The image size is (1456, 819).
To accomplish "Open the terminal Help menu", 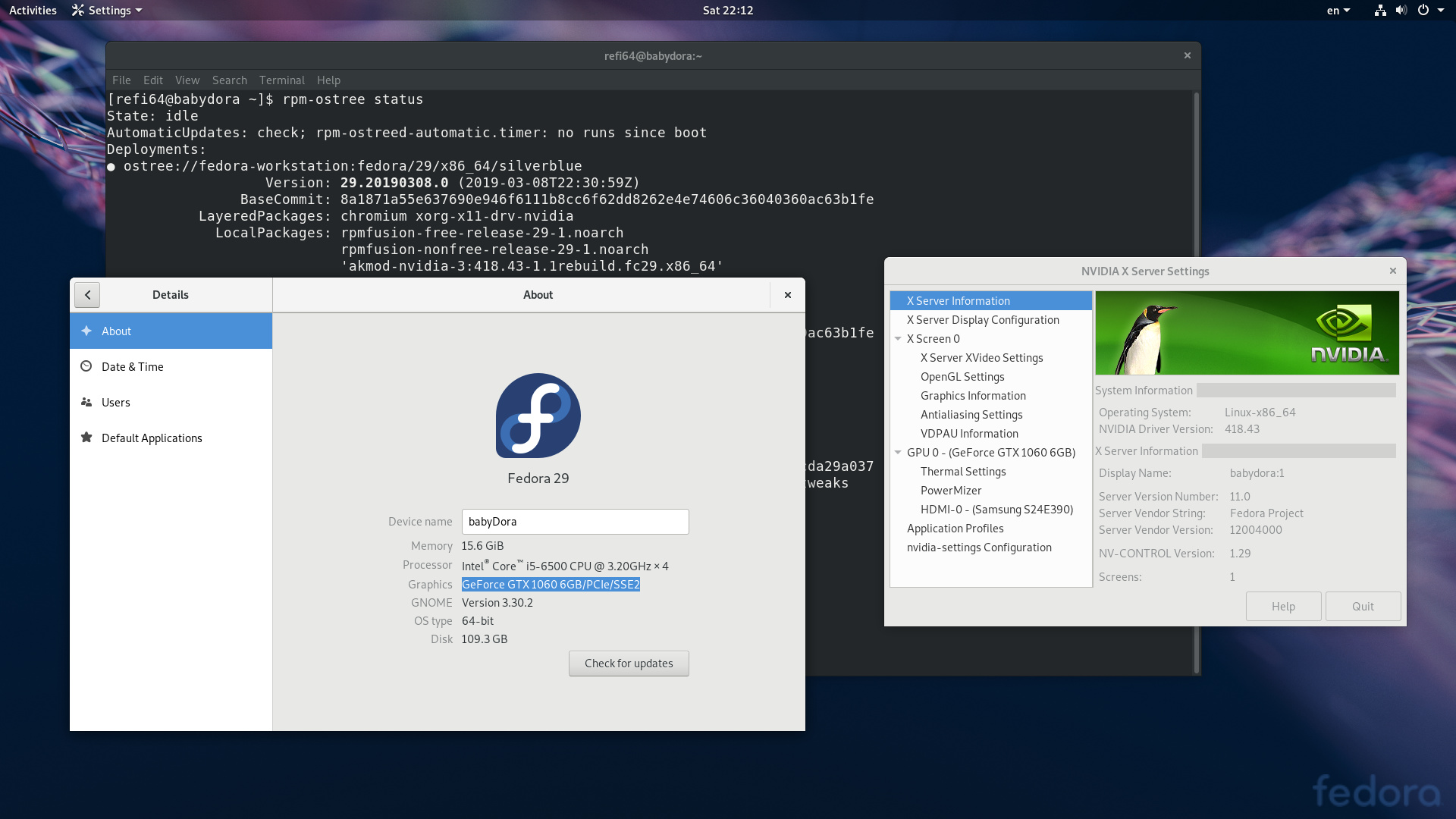I will pyautogui.click(x=328, y=80).
